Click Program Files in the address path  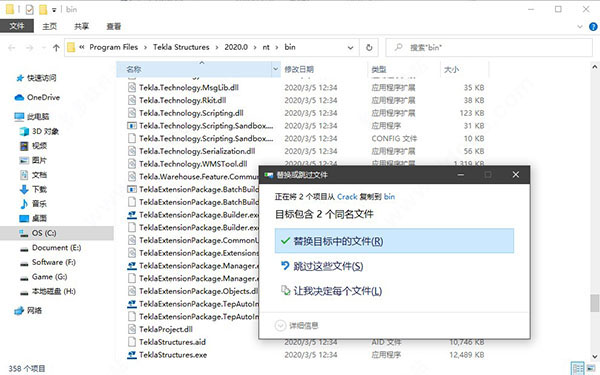click(113, 47)
